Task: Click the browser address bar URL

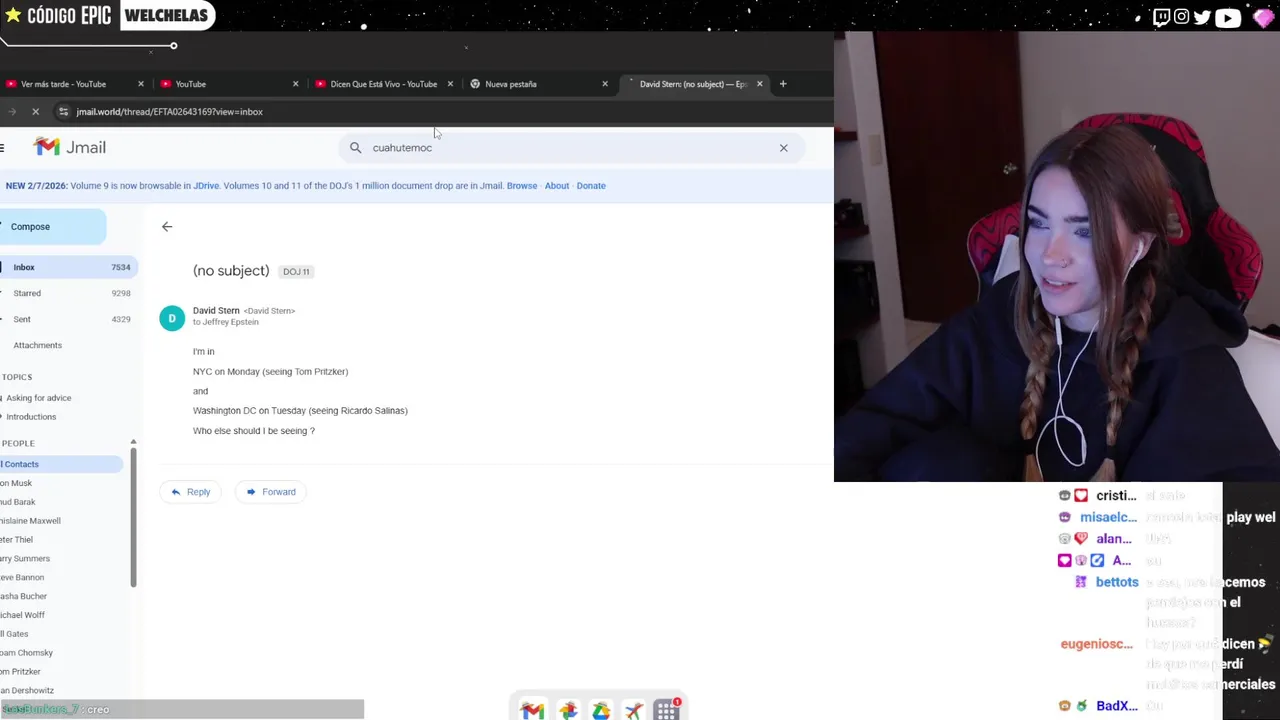Action: tap(169, 112)
